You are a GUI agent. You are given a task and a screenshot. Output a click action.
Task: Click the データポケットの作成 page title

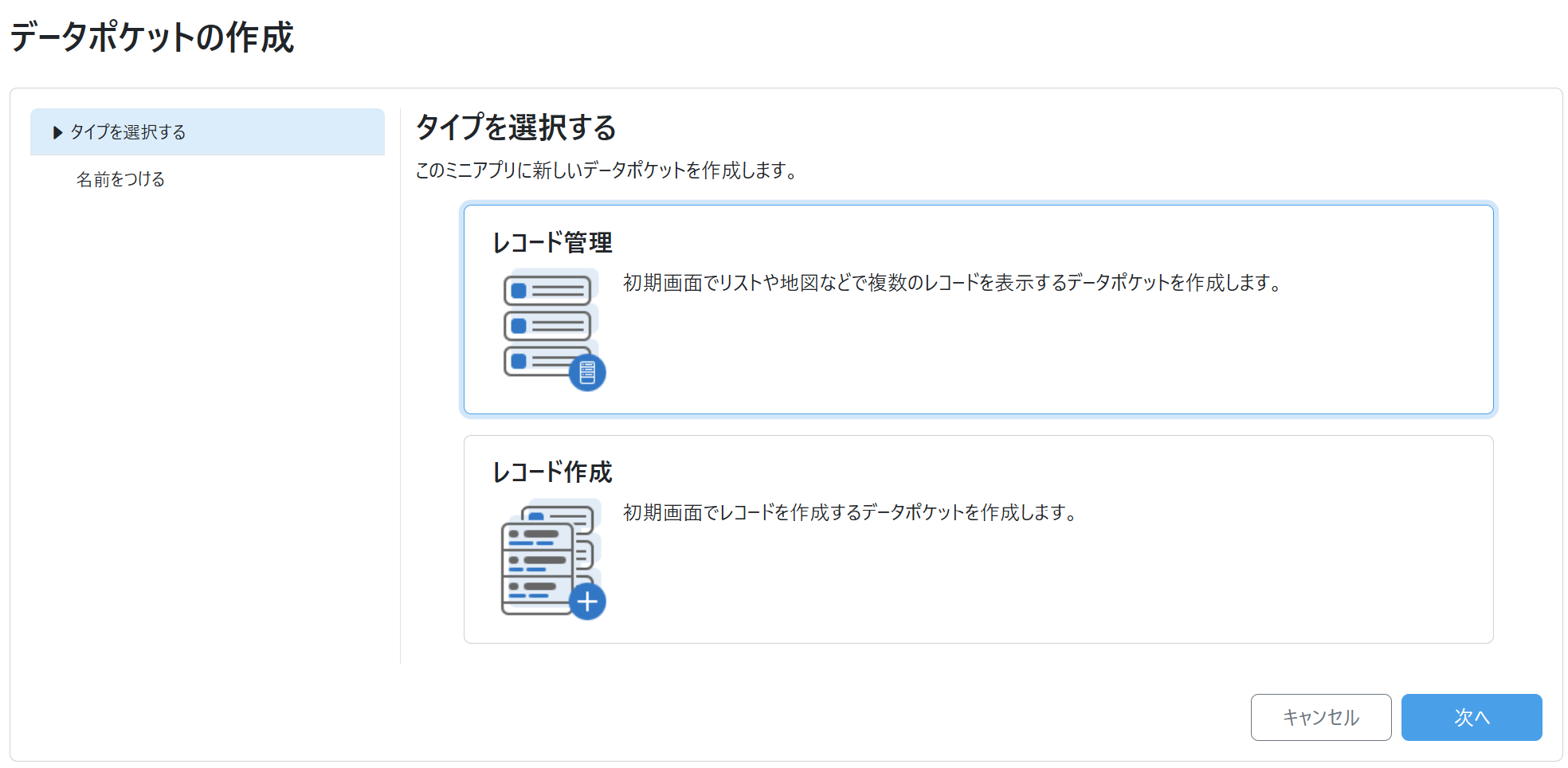152,37
